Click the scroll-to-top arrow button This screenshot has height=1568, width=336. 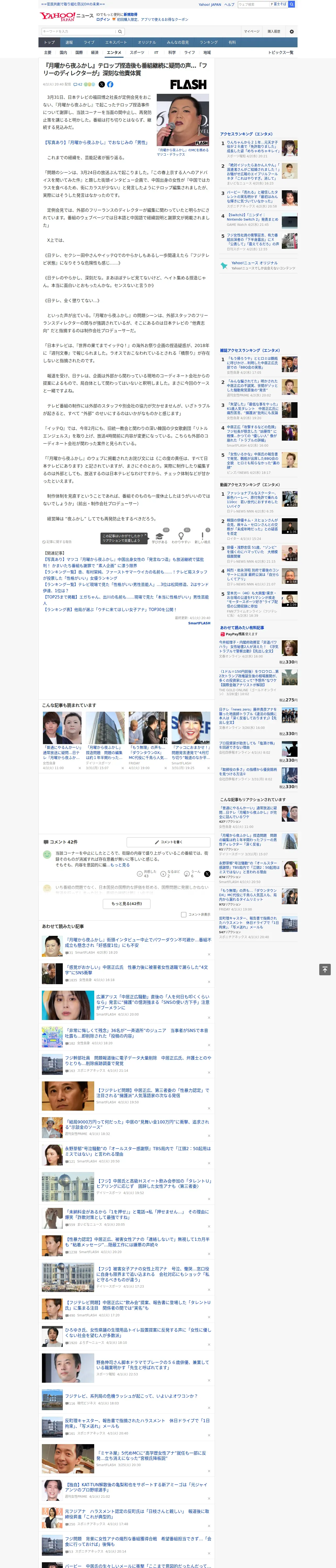click(325, 969)
